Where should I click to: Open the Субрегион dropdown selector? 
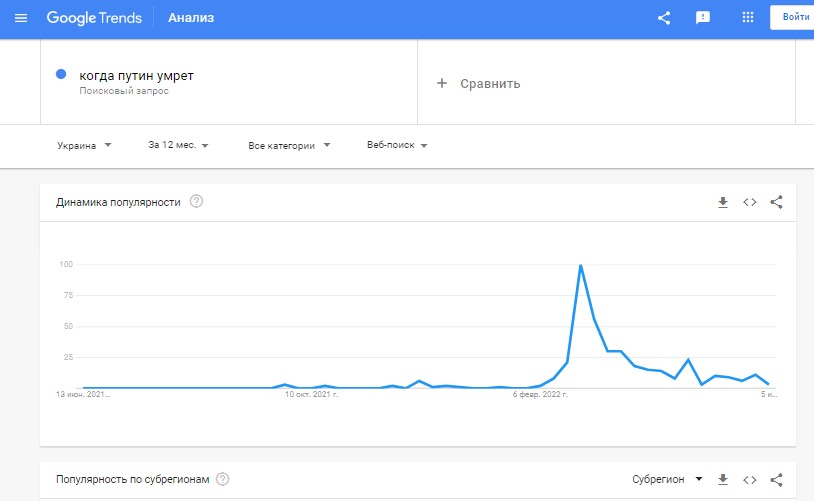pos(667,479)
